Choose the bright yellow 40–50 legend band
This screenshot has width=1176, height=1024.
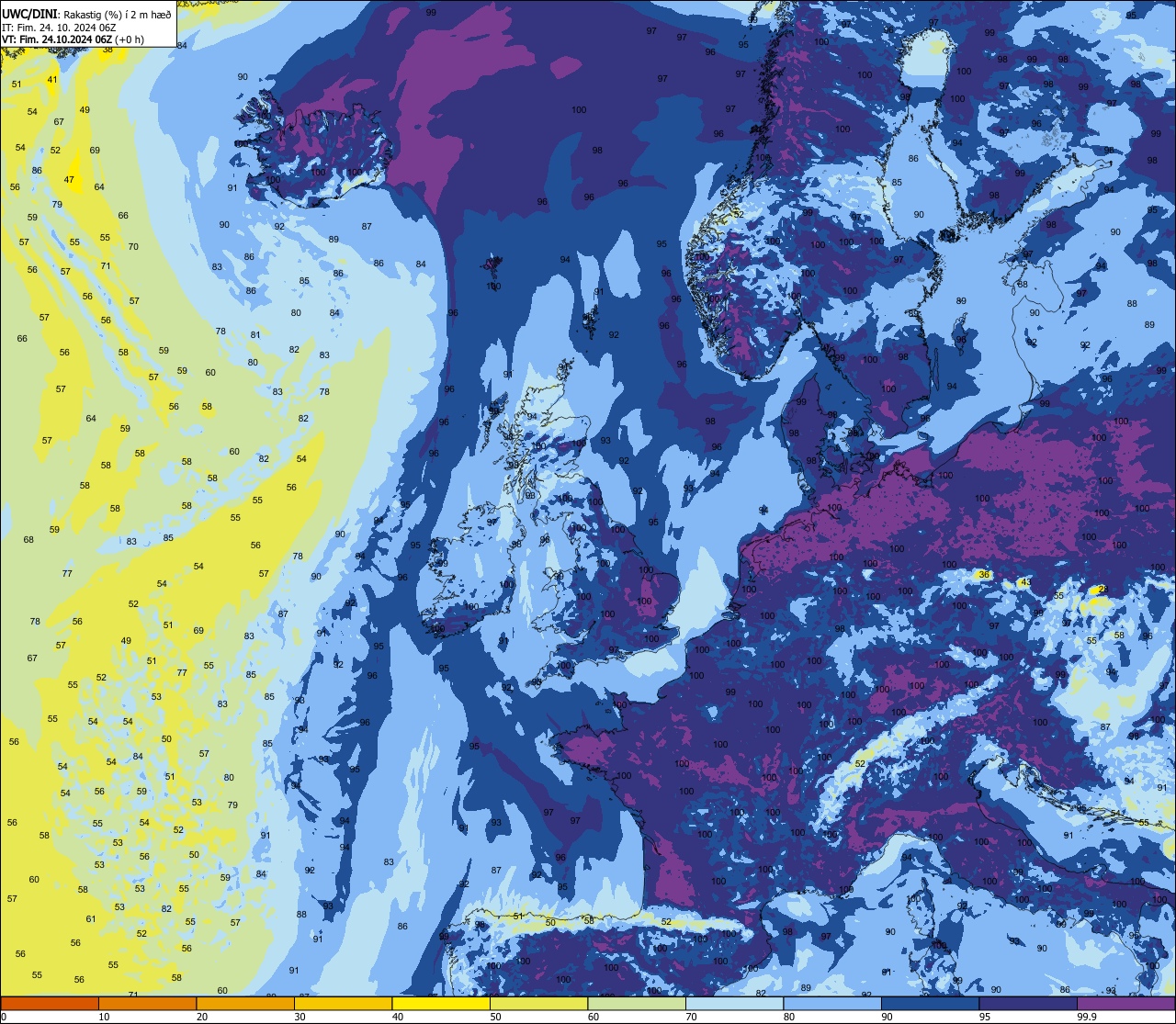point(441,1004)
